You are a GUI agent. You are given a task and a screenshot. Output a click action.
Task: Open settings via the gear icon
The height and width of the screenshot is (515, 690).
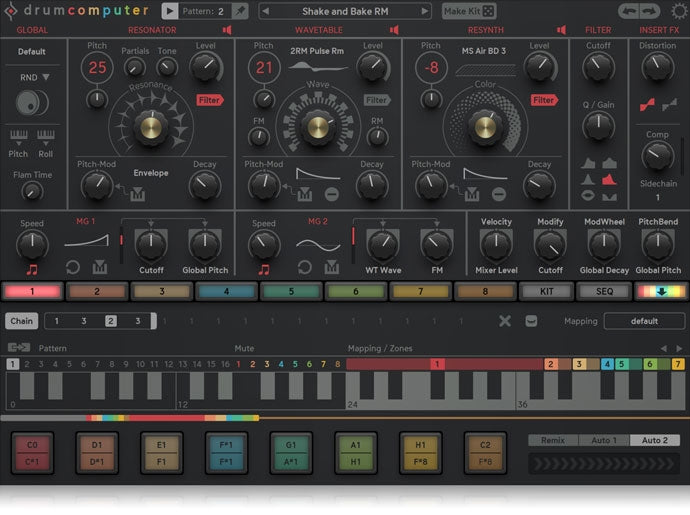point(679,11)
